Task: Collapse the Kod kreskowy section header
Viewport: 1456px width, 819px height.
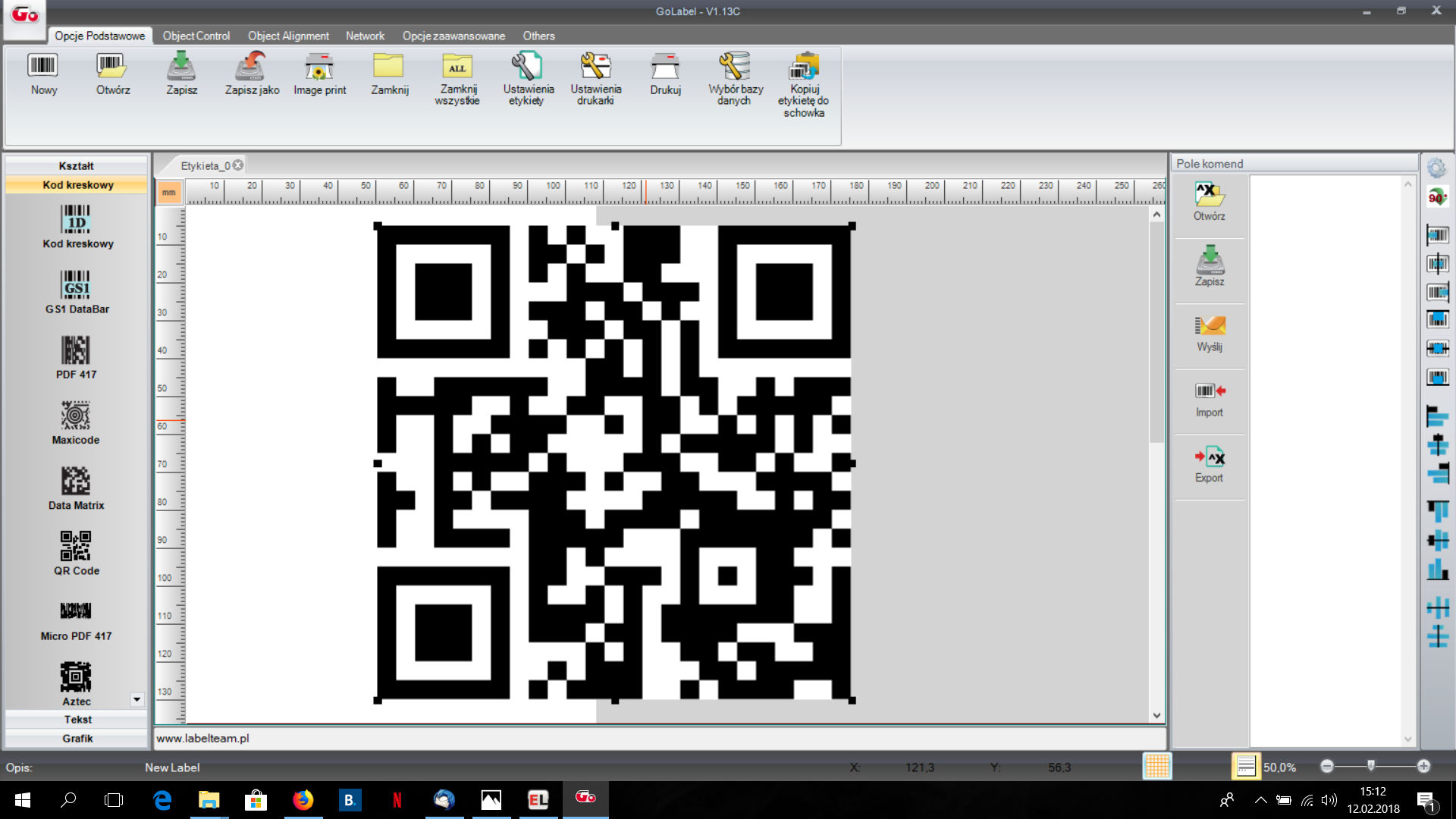Action: click(x=76, y=184)
